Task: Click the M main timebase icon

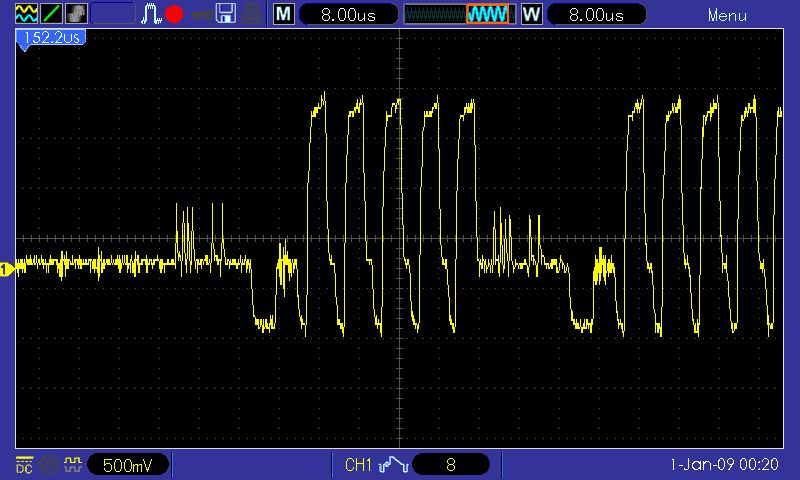Action: click(284, 14)
